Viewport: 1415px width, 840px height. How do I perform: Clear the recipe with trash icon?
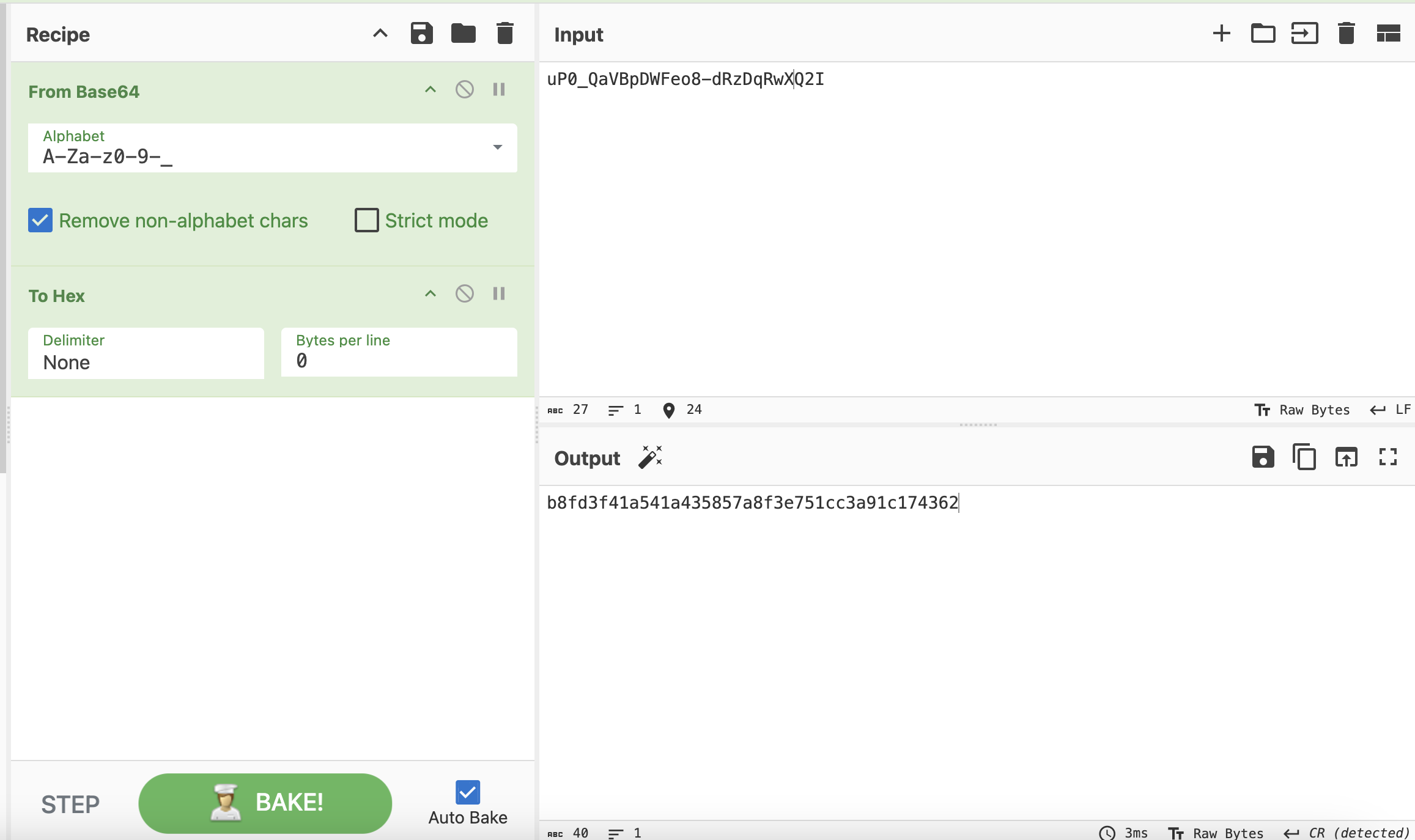(x=504, y=34)
